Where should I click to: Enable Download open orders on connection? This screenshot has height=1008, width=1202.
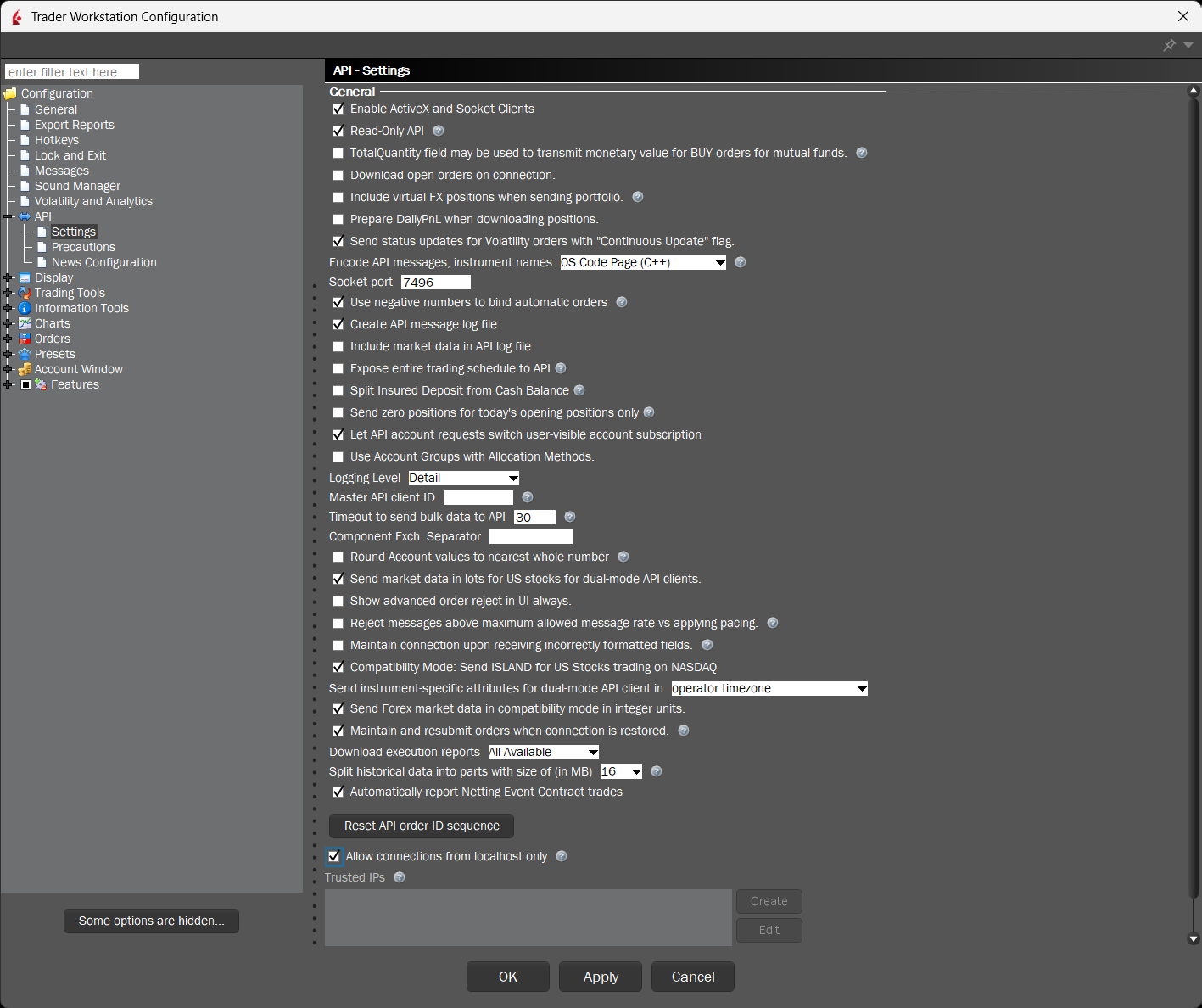click(338, 175)
